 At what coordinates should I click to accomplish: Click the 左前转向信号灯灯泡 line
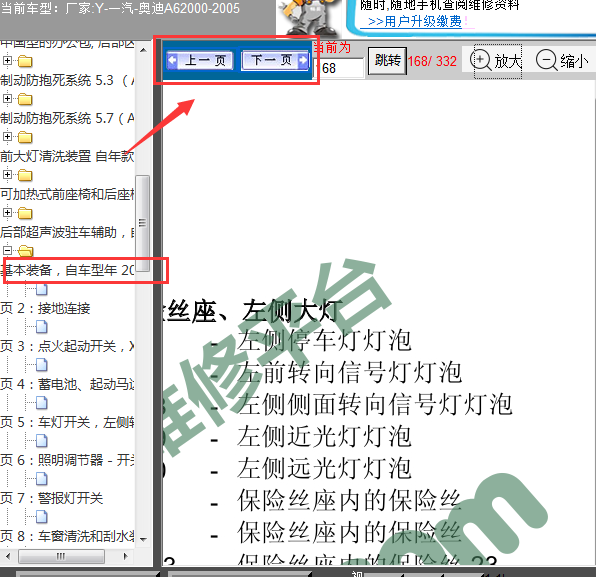(x=349, y=372)
